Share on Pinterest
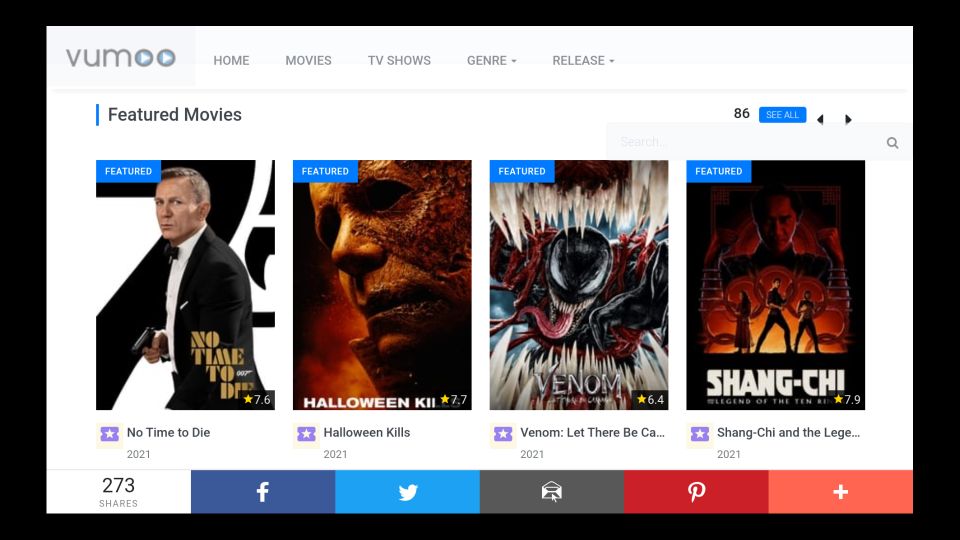 pyautogui.click(x=696, y=492)
